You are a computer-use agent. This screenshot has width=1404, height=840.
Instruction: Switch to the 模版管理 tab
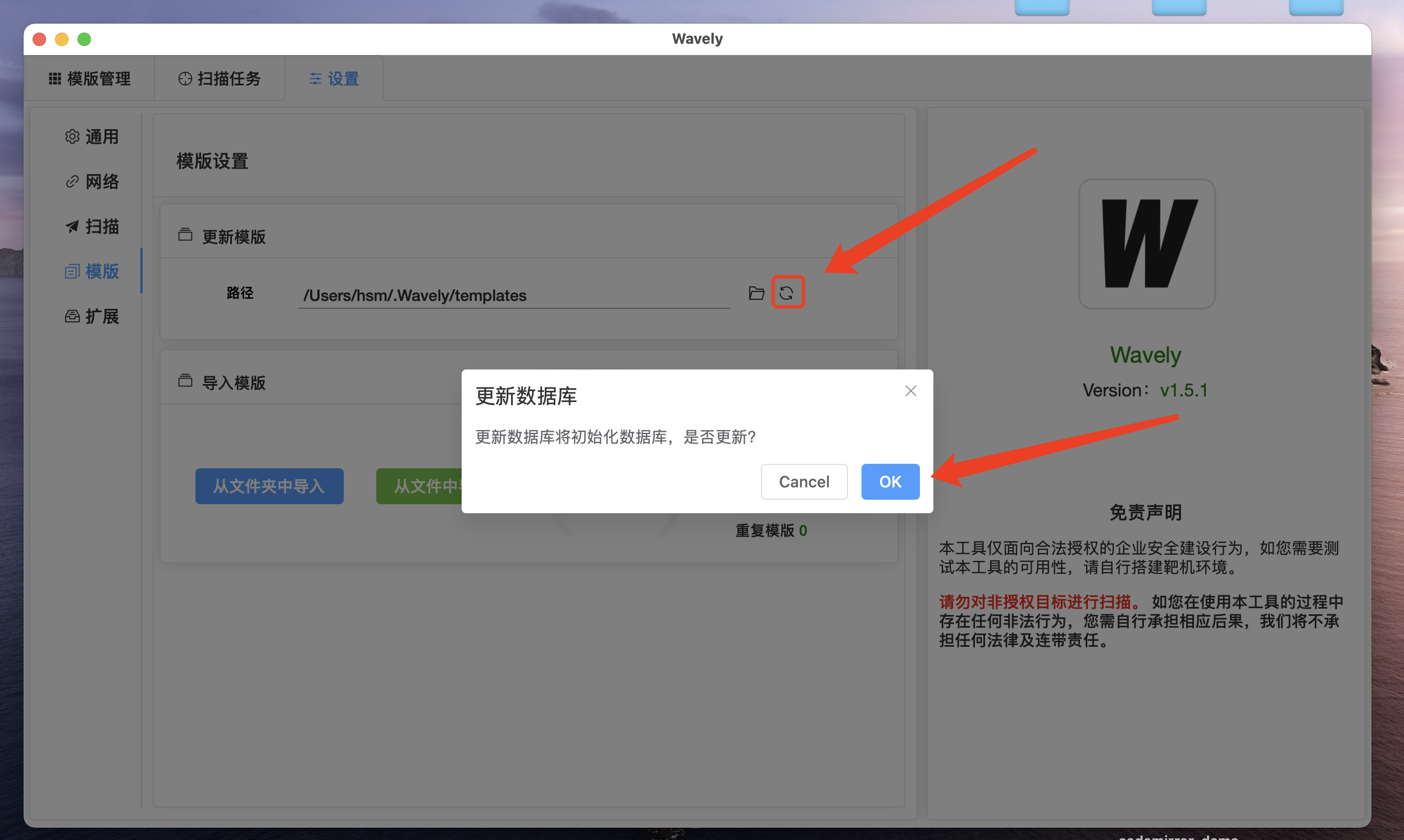pyautogui.click(x=97, y=79)
